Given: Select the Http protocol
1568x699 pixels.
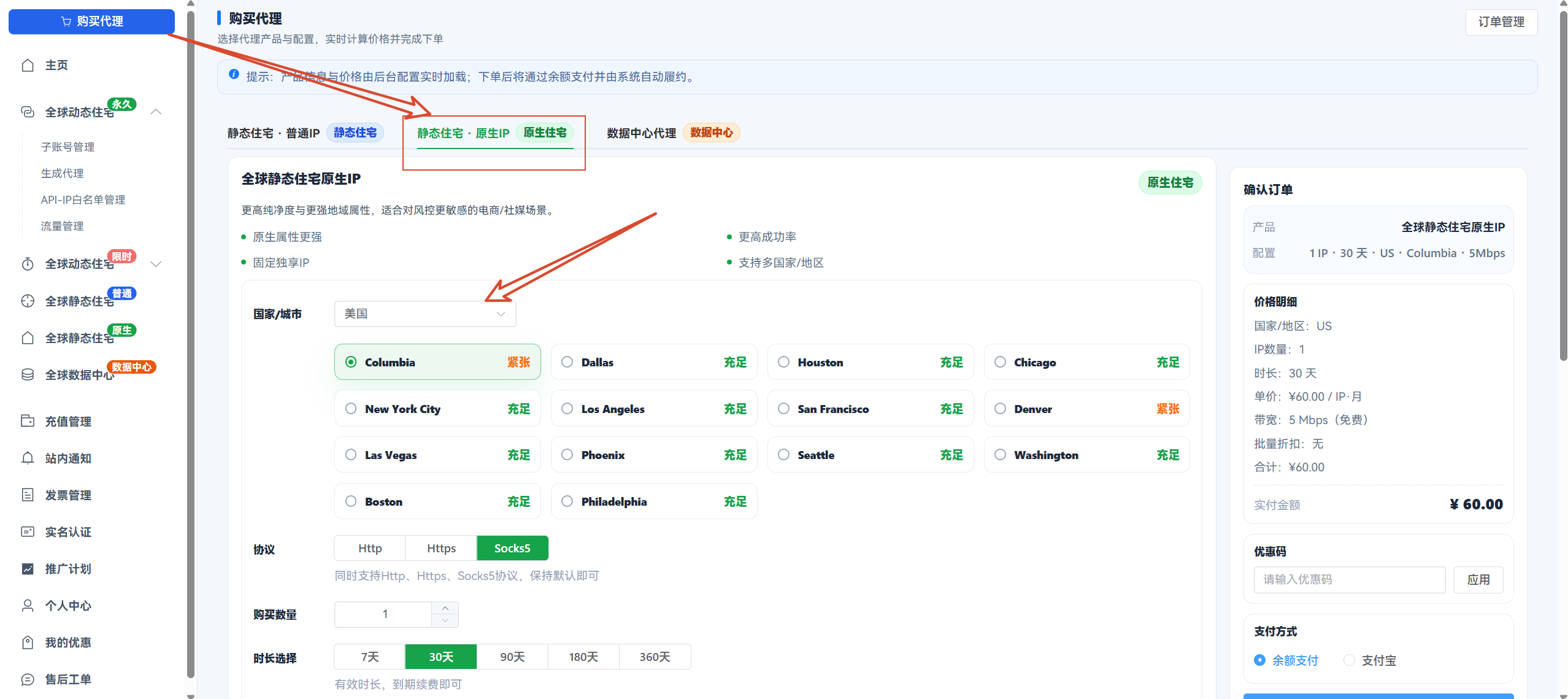Looking at the screenshot, I should [x=370, y=548].
